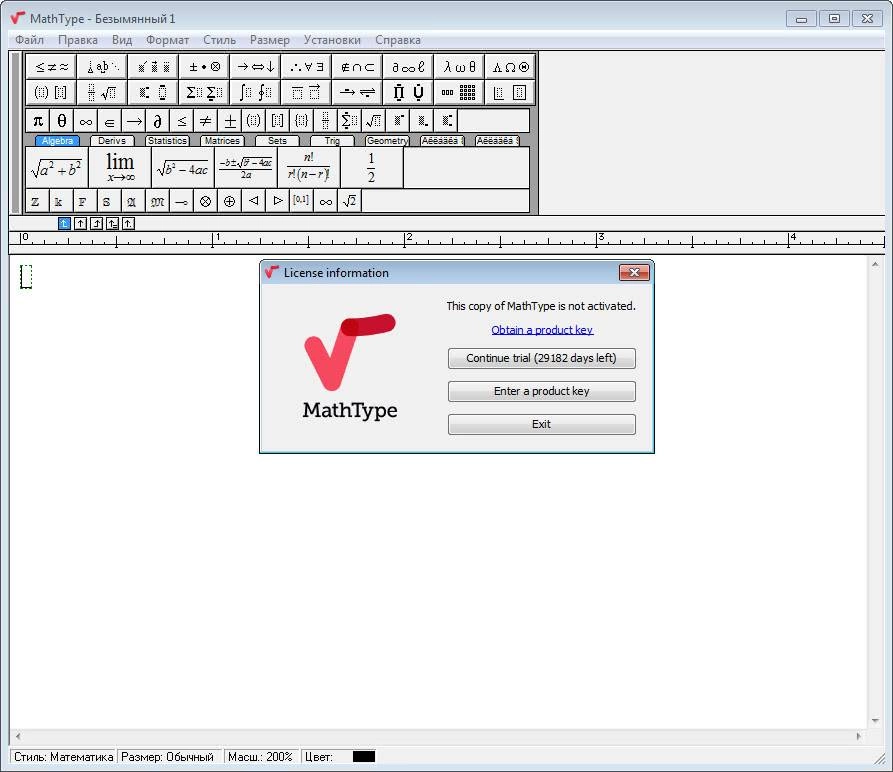
Task: Insert the n!/r!(n−r)! combination formula
Action: (x=309, y=167)
